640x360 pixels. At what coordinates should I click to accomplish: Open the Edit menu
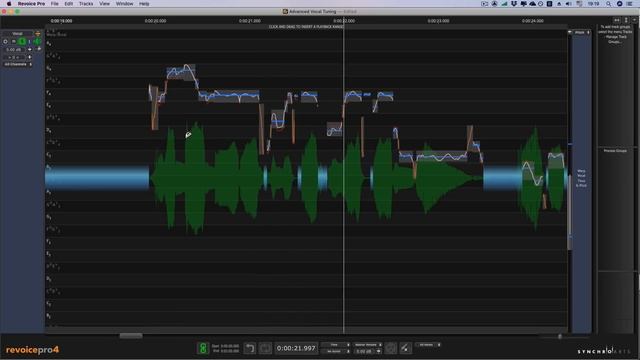click(x=69, y=4)
